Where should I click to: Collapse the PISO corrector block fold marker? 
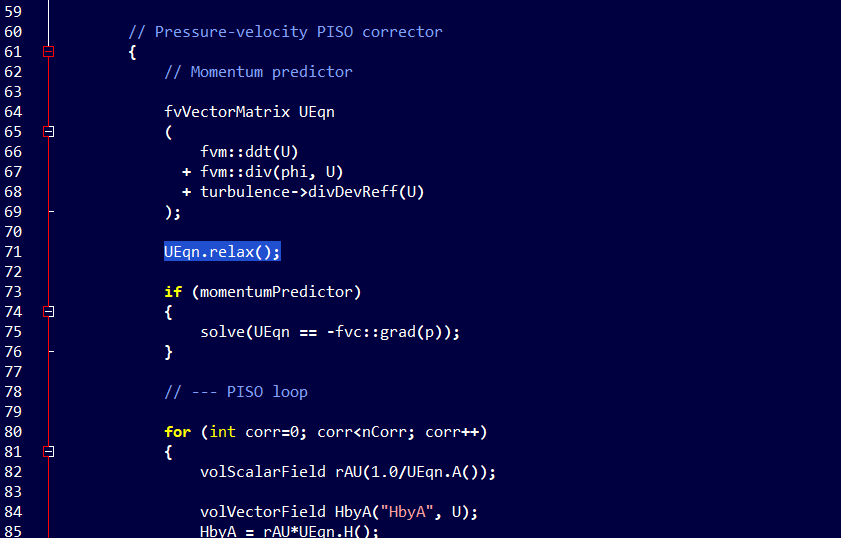coord(48,52)
